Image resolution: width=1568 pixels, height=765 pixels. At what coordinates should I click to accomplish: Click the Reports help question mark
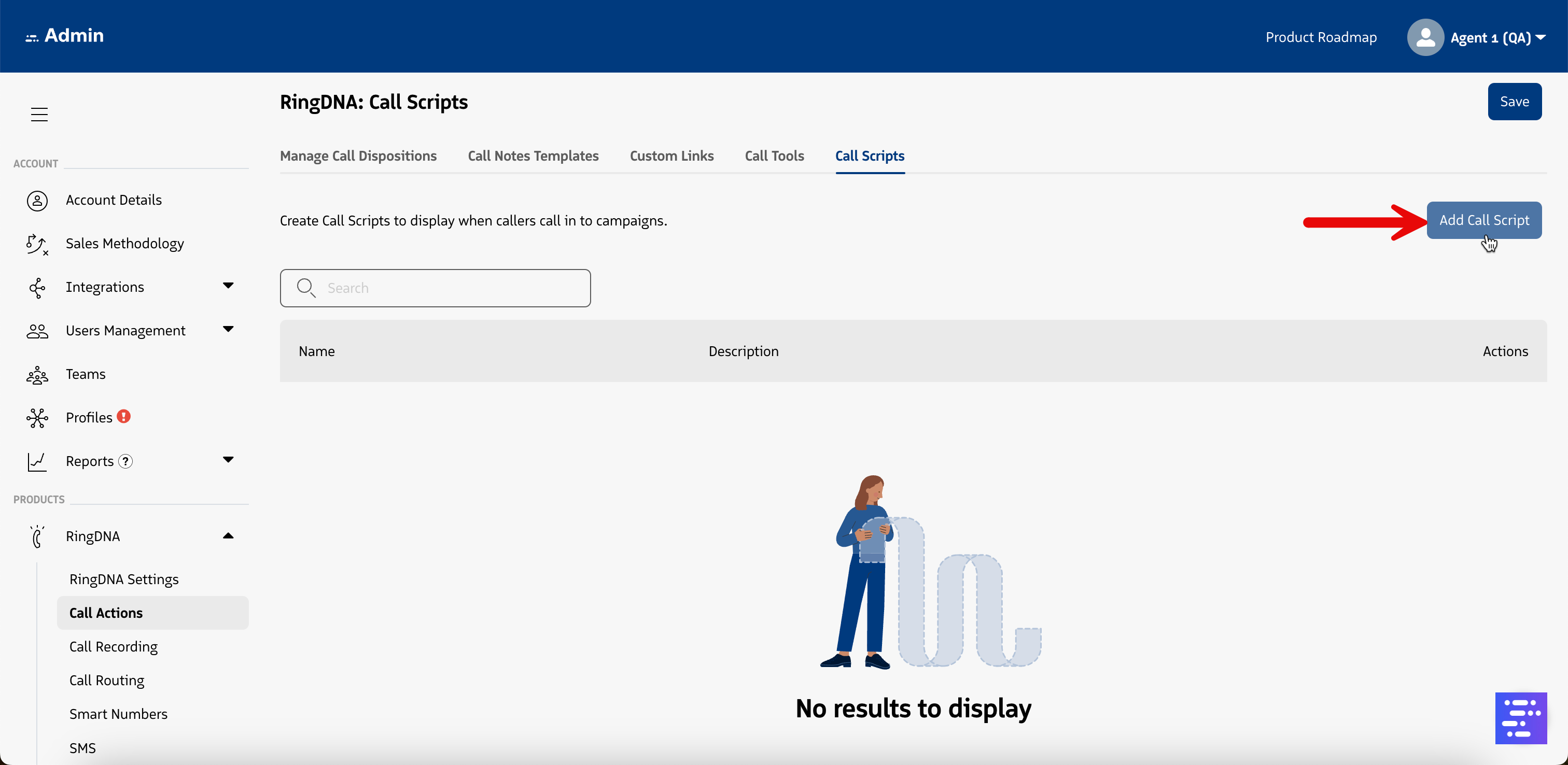pos(125,461)
